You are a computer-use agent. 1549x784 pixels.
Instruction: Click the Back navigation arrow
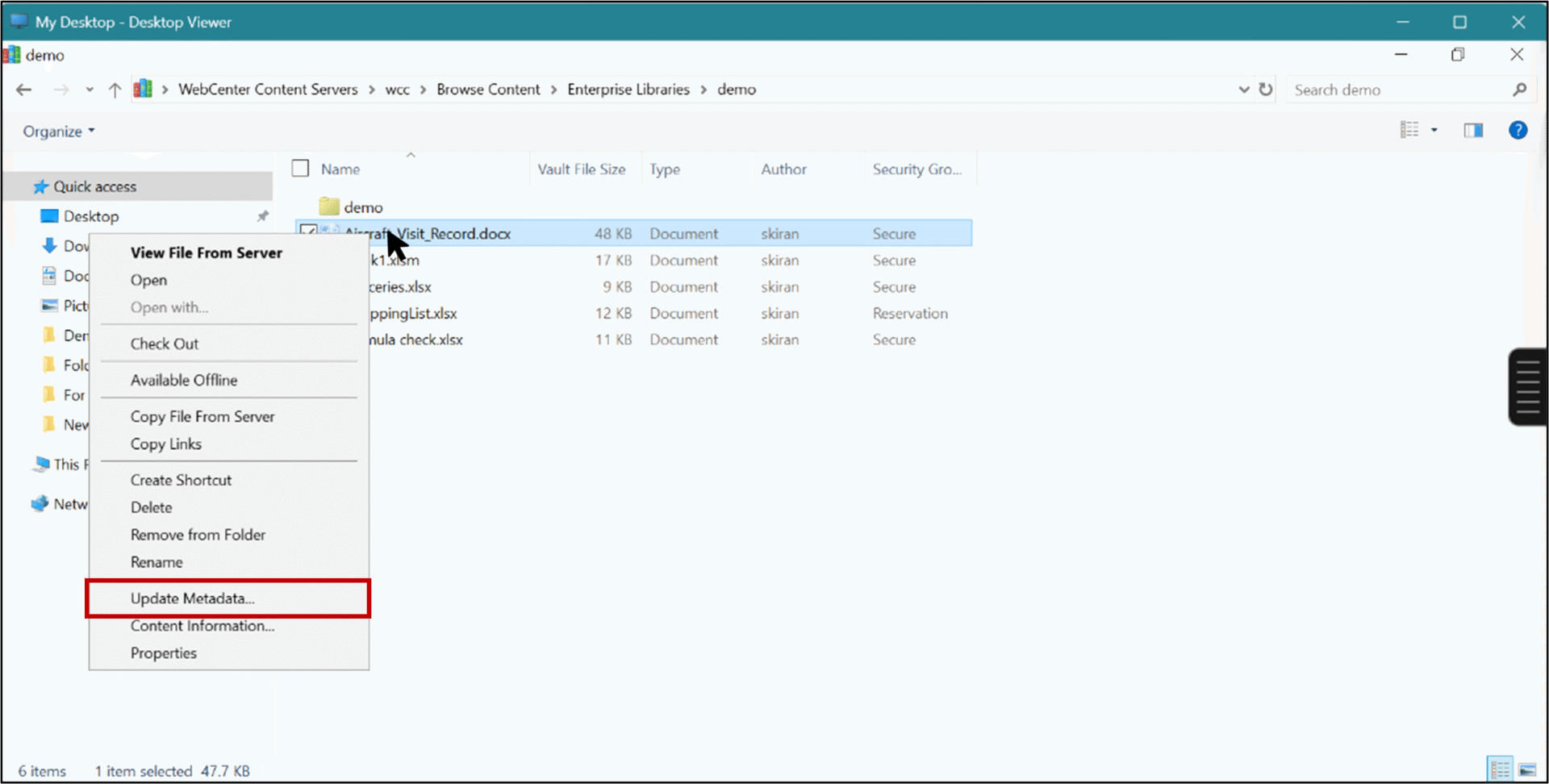click(x=23, y=90)
